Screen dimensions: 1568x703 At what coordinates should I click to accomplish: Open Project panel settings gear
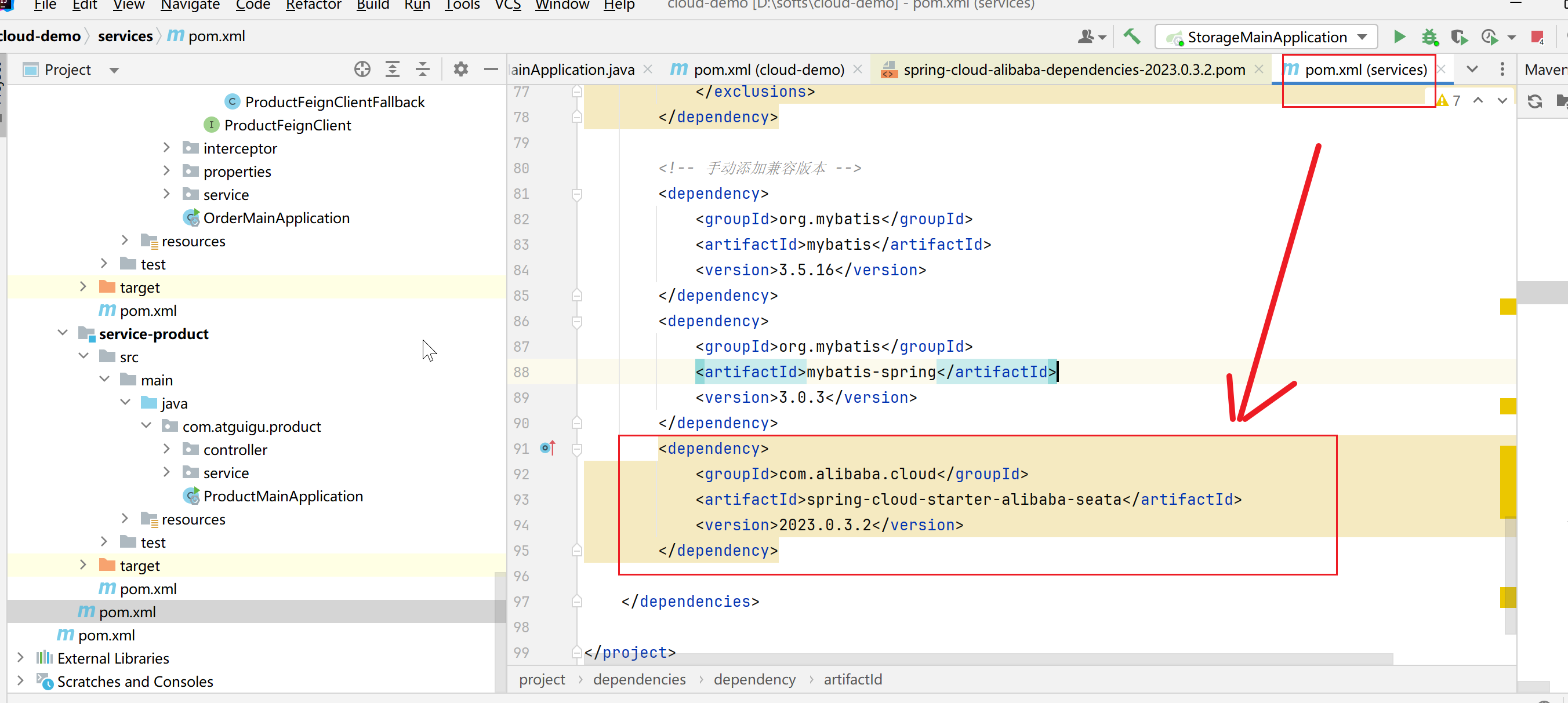point(461,70)
